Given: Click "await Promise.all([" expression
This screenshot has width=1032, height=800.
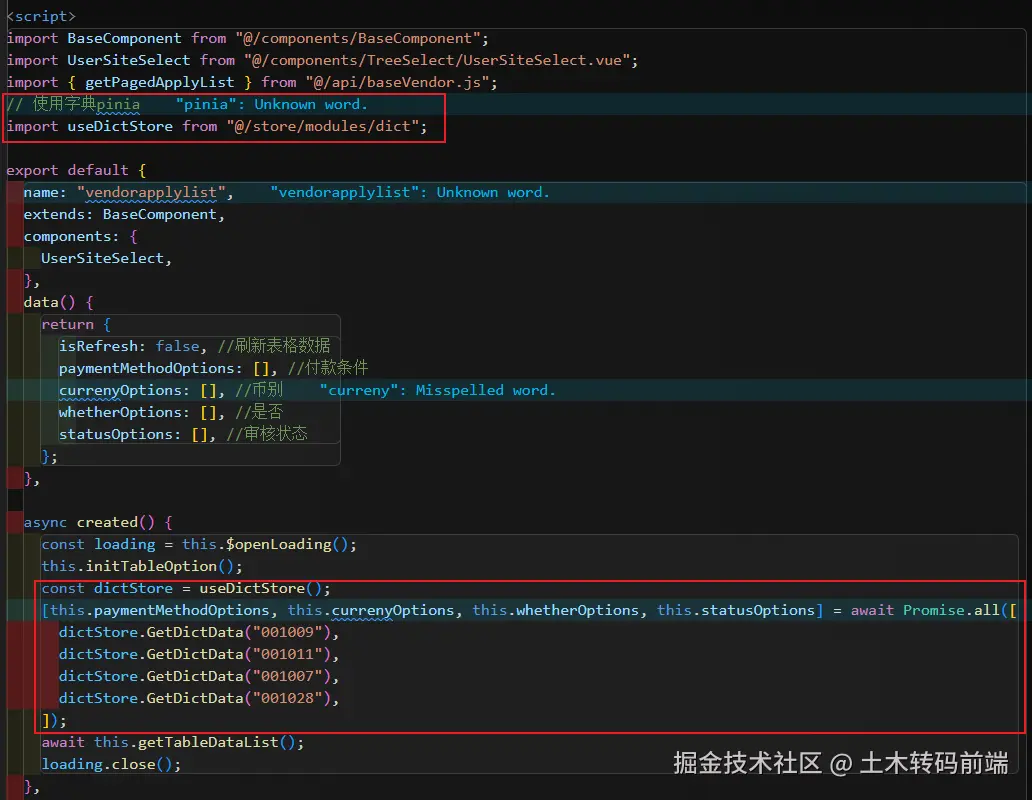Looking at the screenshot, I should click(934, 611).
